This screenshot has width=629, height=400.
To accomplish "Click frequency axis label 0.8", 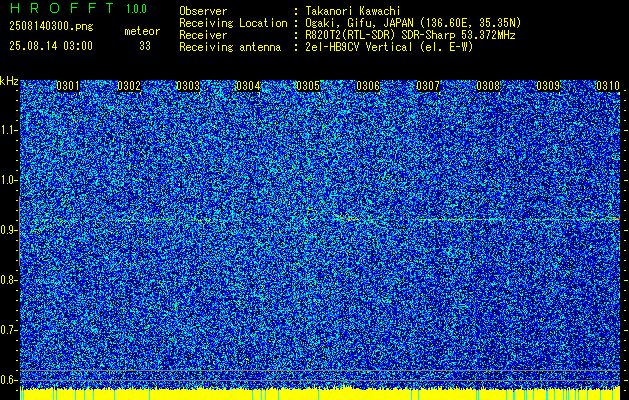I will [x=8, y=280].
